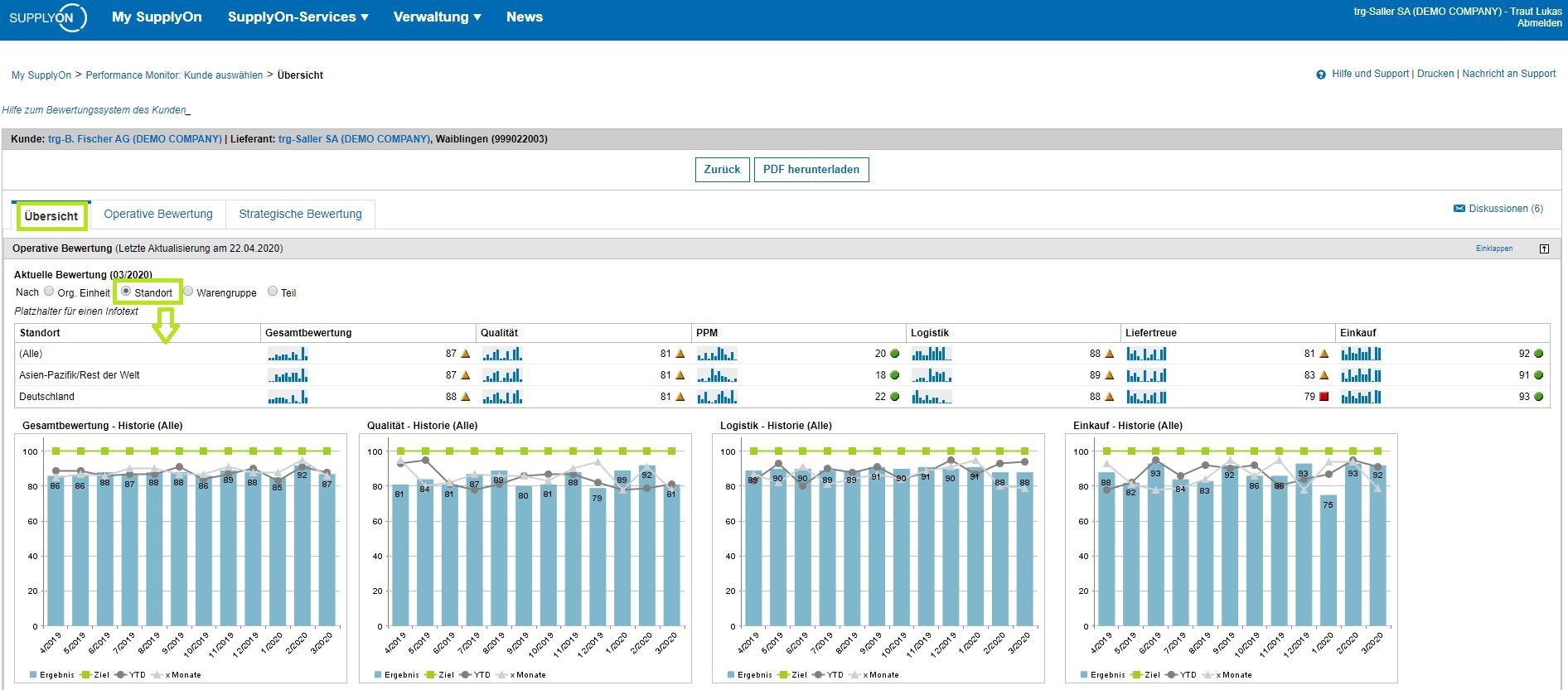Expand the SupplyOn-Services dropdown menu

click(298, 17)
